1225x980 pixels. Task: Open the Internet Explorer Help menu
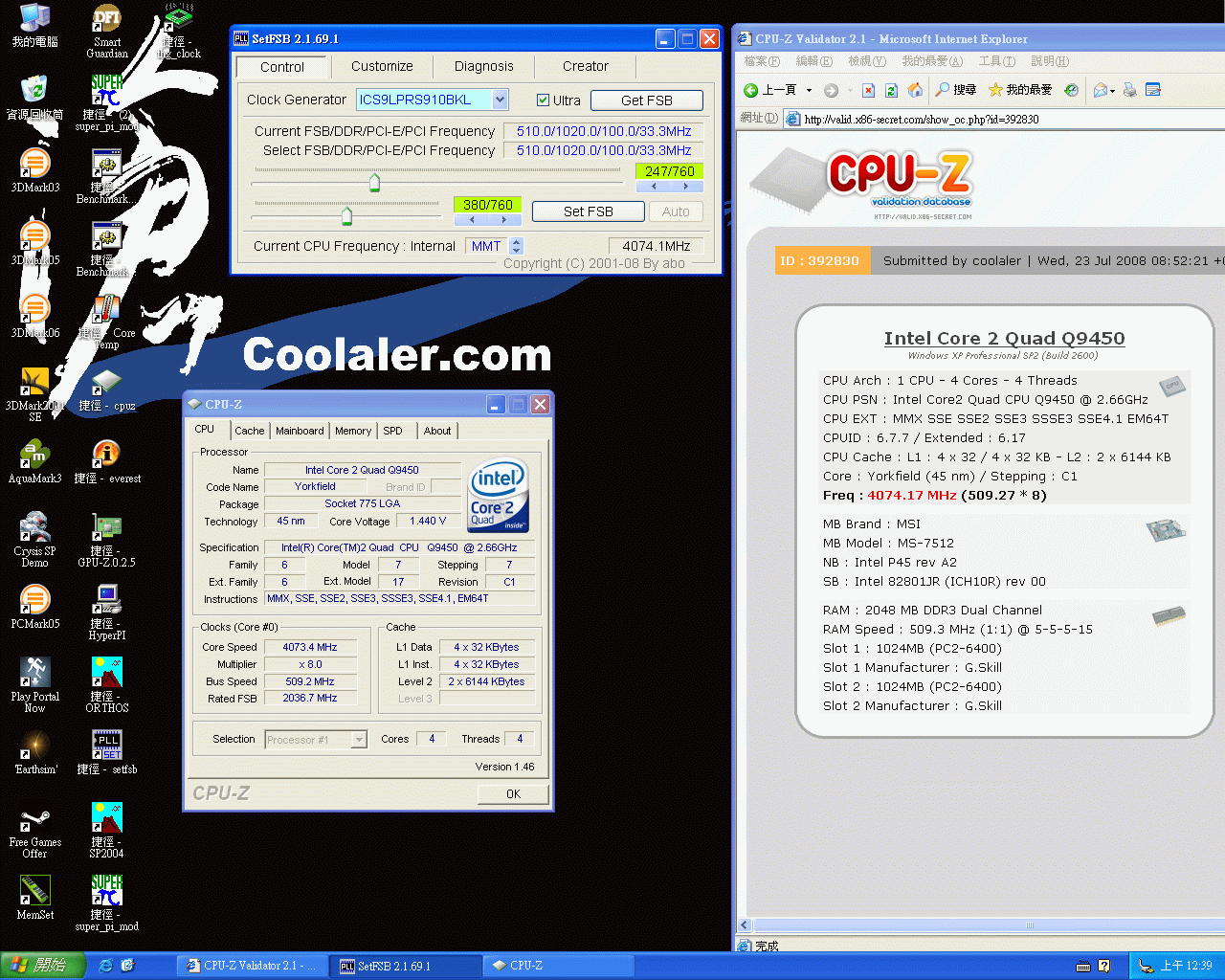click(x=1049, y=61)
